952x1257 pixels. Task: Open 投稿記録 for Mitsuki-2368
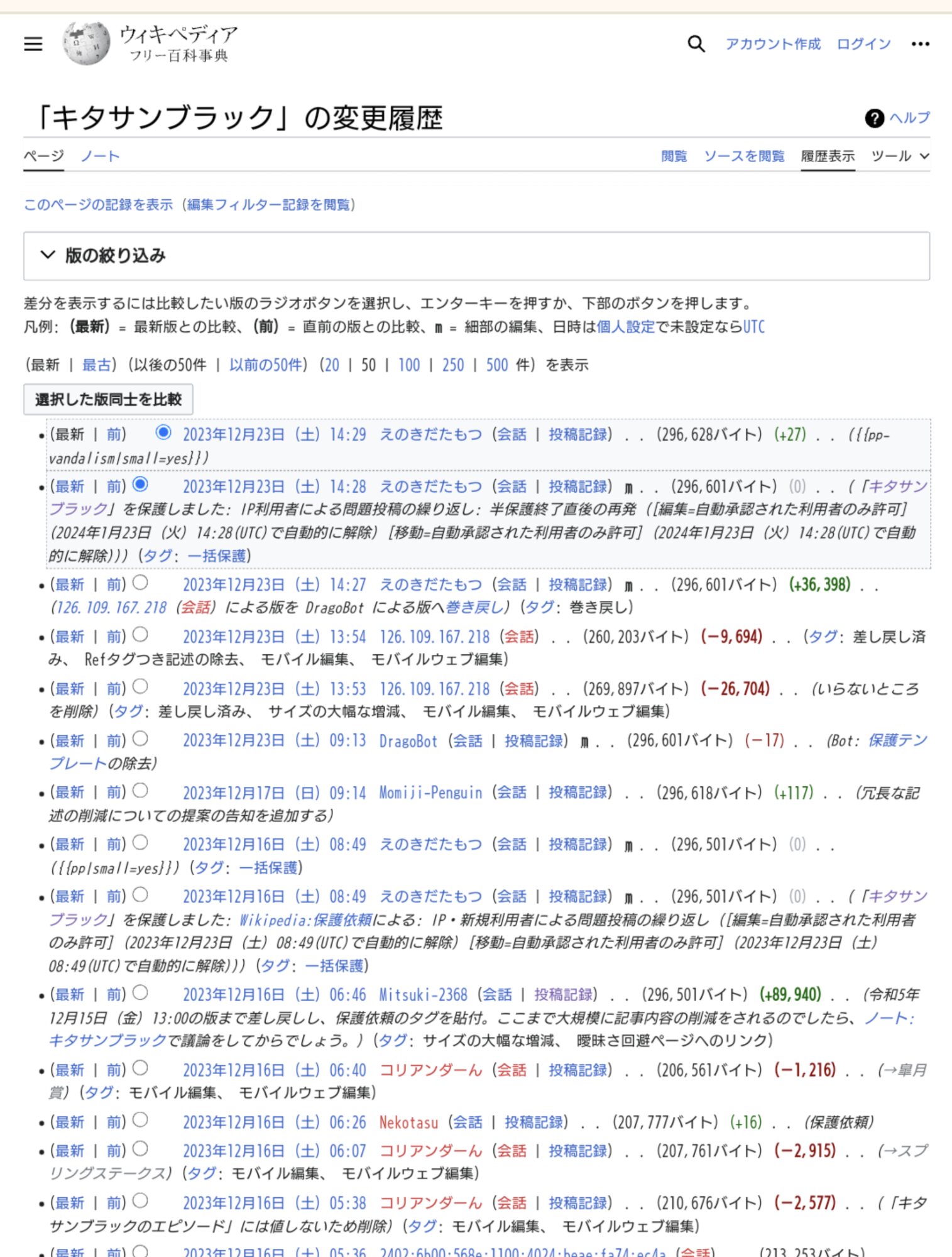564,995
